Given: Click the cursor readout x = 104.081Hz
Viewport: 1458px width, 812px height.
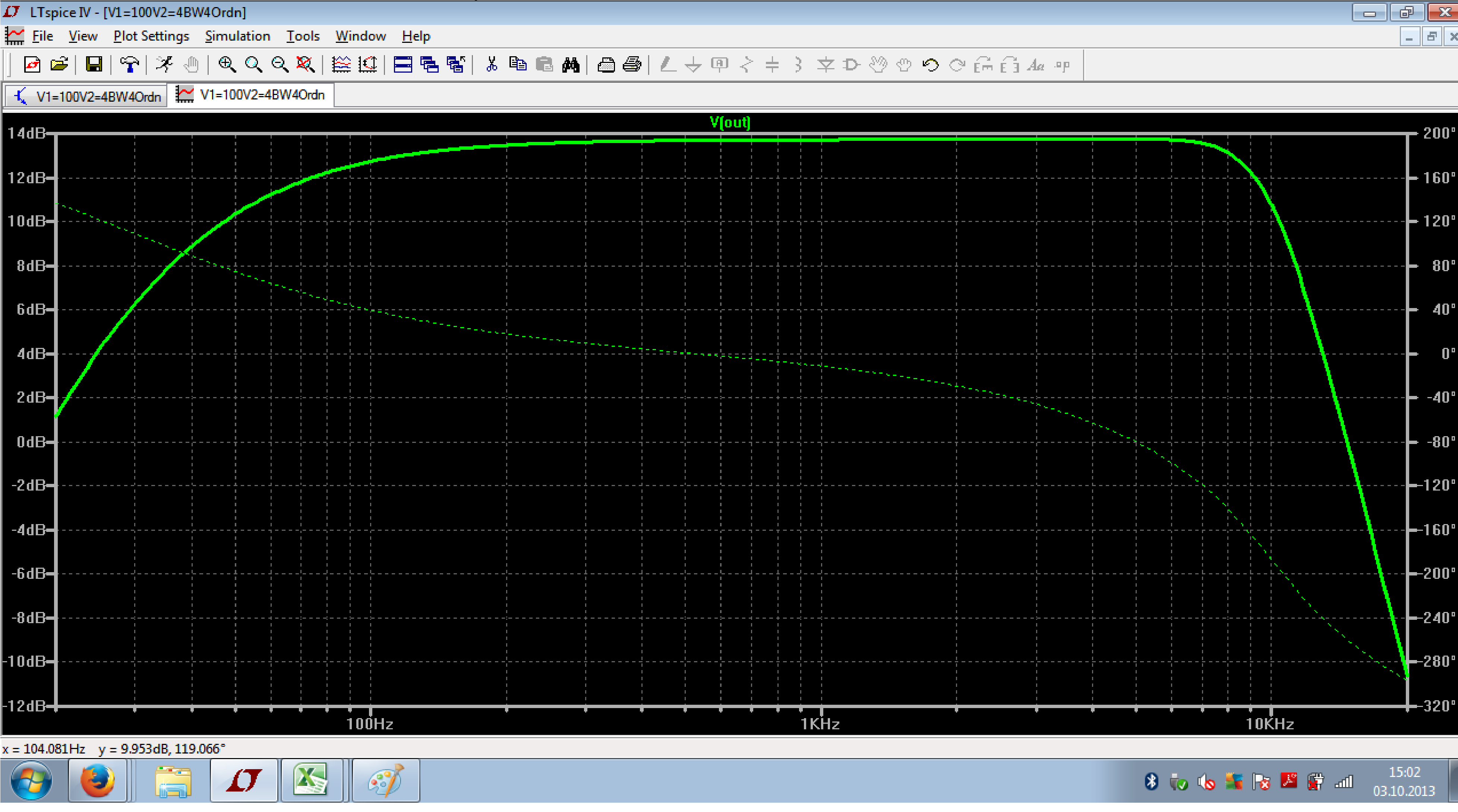Looking at the screenshot, I should pos(44,749).
